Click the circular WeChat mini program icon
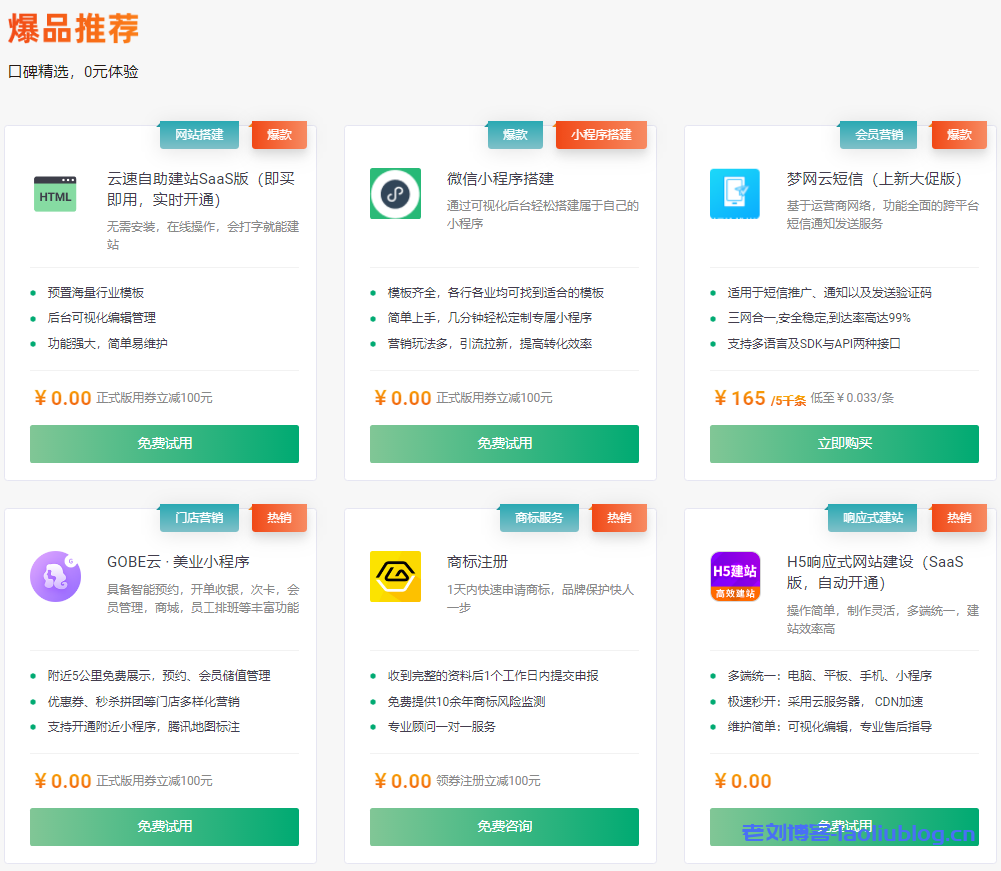1001x871 pixels. pyautogui.click(x=395, y=192)
